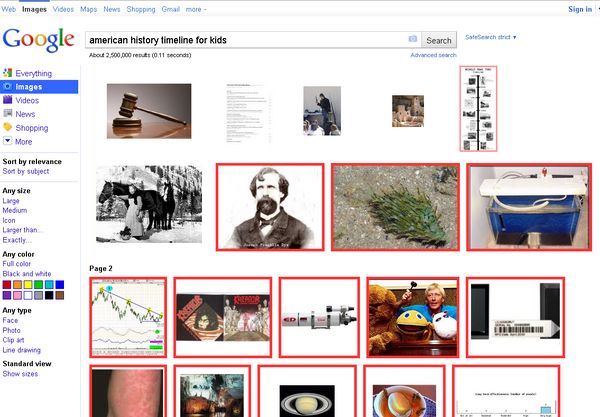Pick the purple color swatch
The image size is (600, 417).
[x=7, y=295]
